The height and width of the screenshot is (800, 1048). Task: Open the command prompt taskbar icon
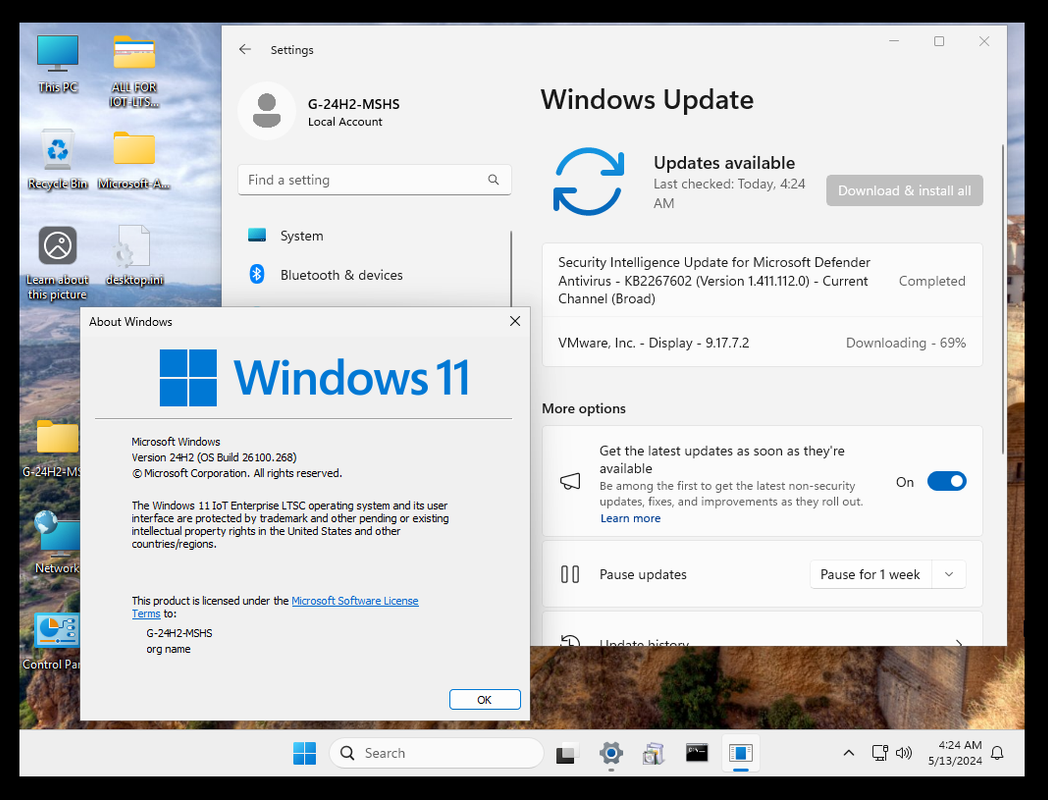coord(697,753)
